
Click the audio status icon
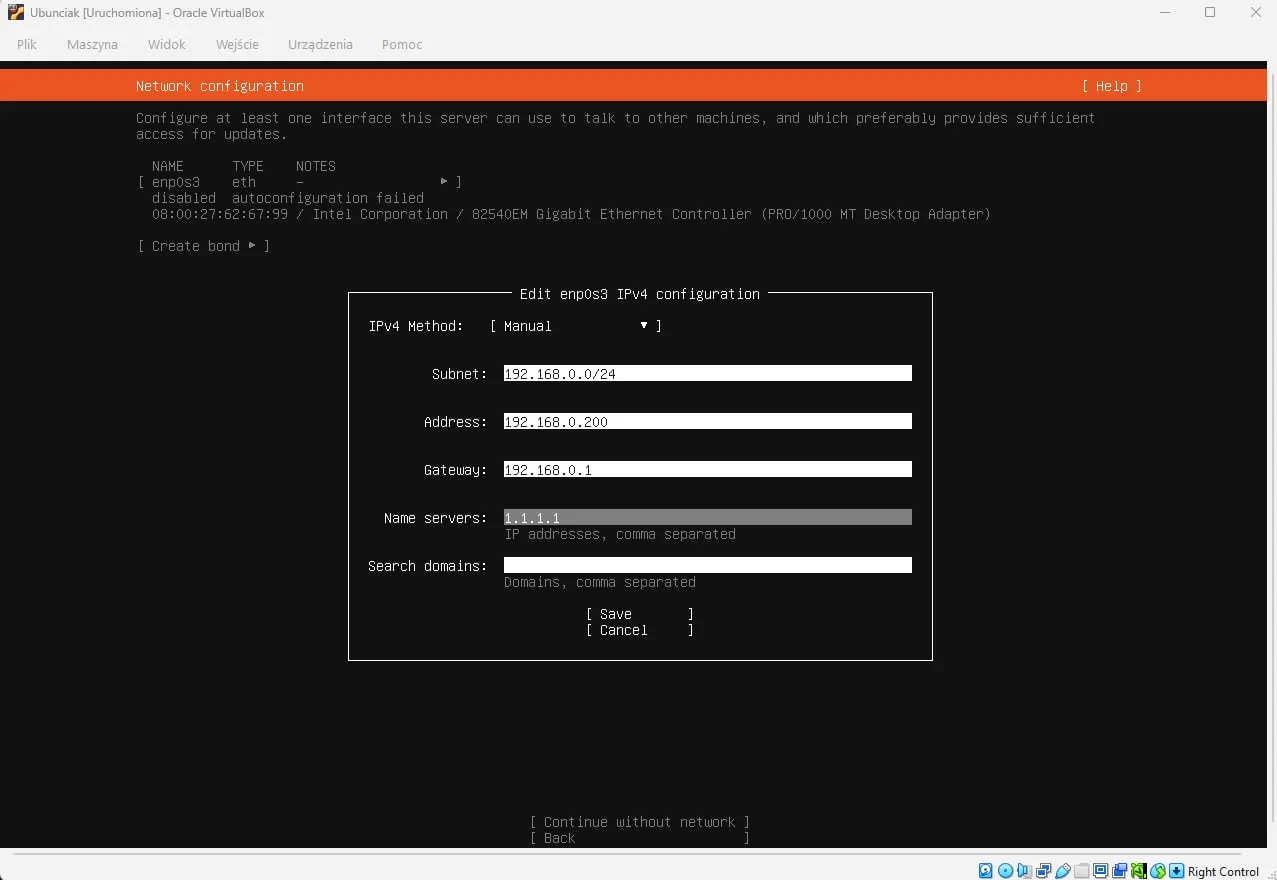1024,871
